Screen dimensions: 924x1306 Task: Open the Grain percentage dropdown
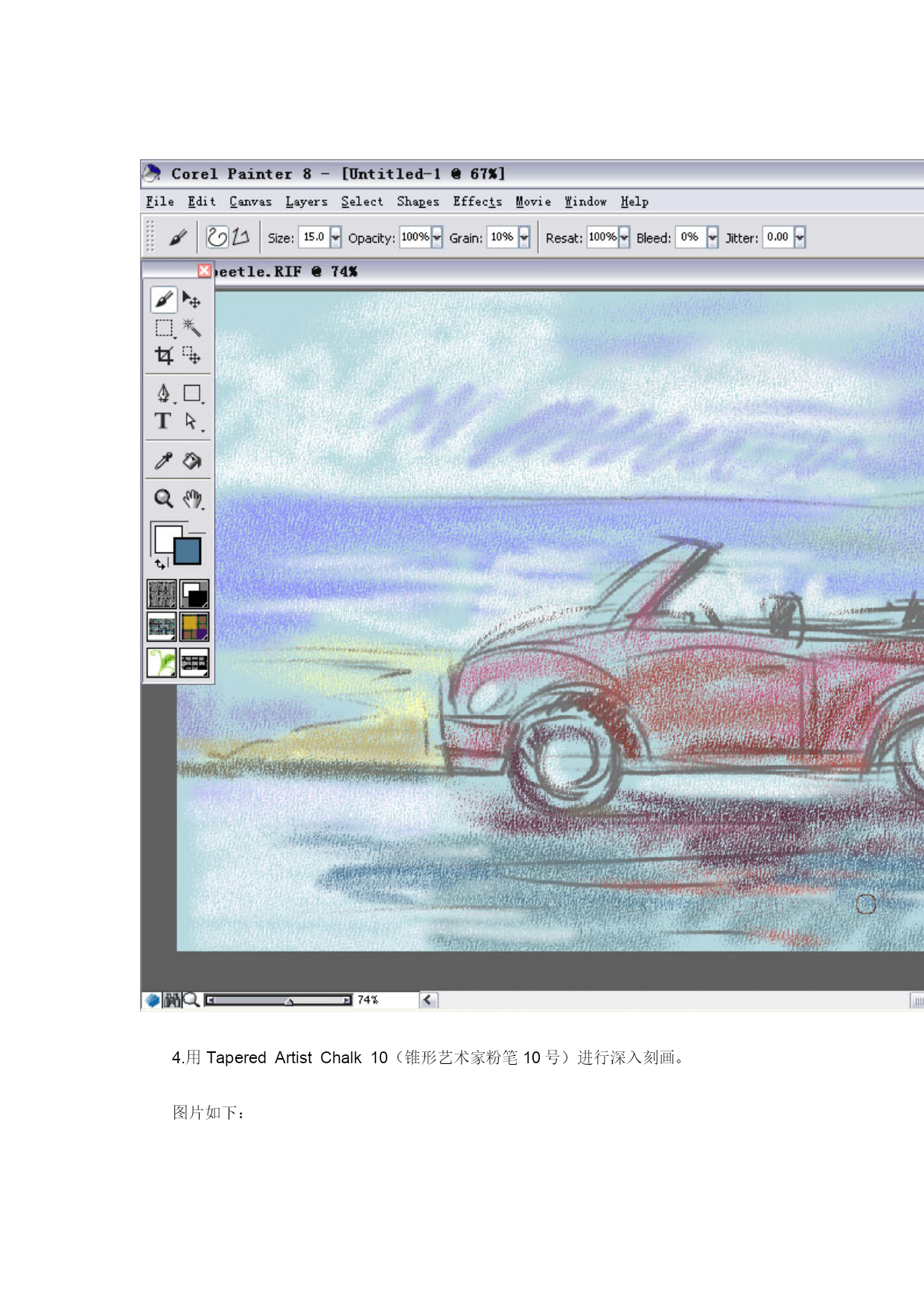524,238
